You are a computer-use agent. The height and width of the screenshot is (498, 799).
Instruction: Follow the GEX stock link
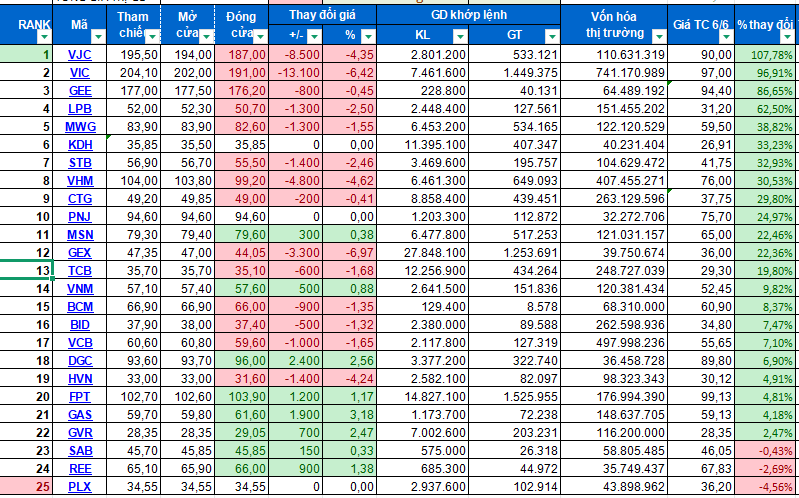[79, 253]
